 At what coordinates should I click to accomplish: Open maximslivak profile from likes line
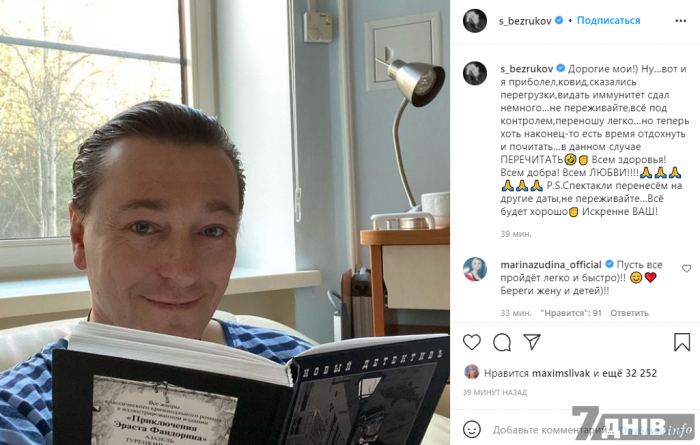[561, 373]
